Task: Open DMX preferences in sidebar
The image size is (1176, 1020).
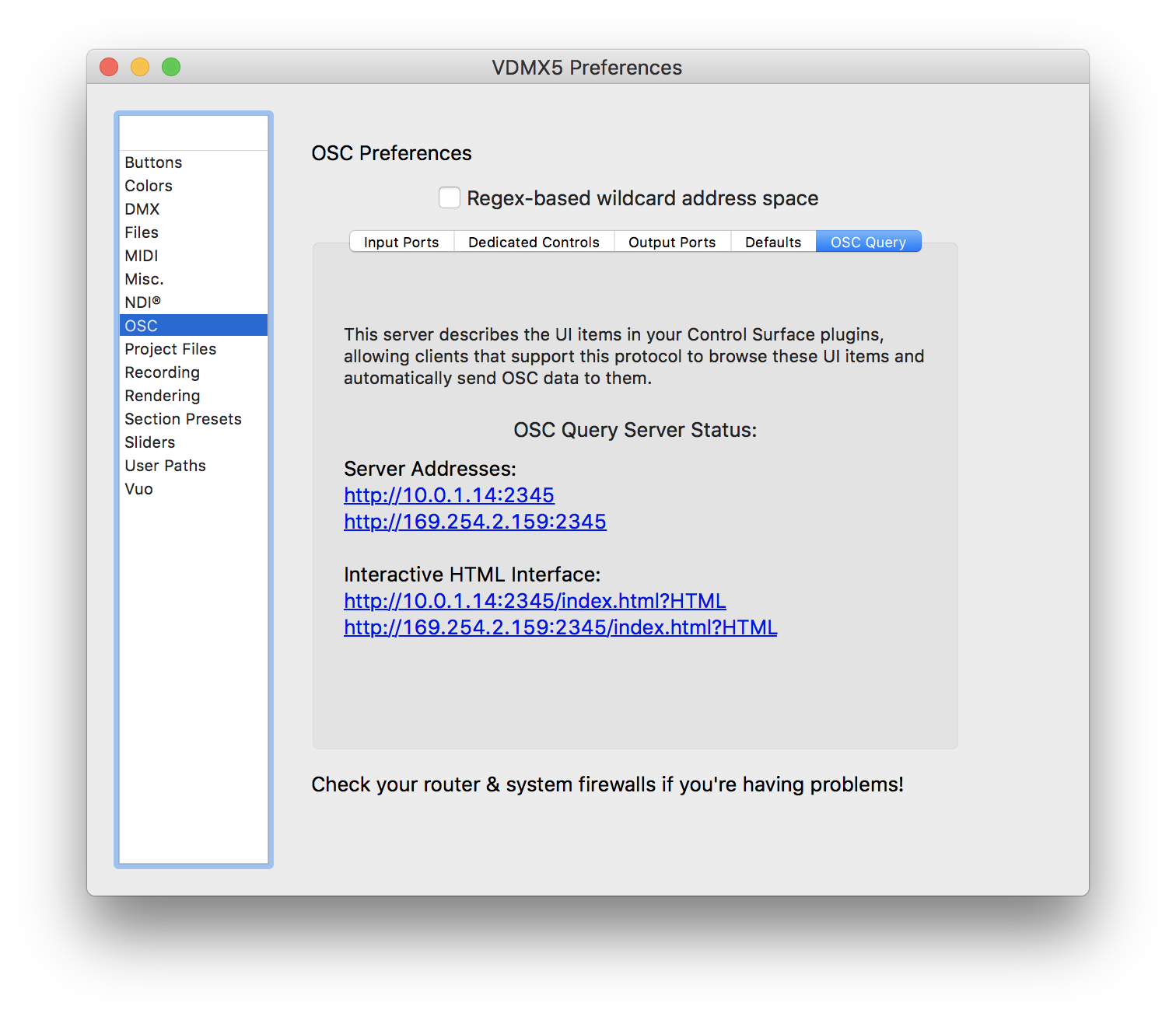Action: [x=194, y=209]
